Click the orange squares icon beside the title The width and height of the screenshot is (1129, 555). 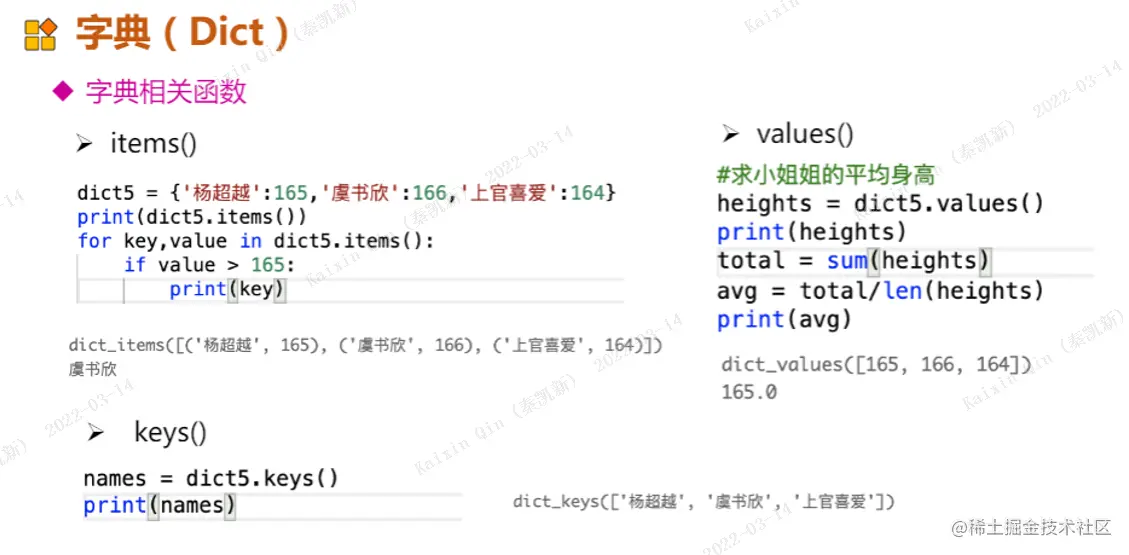click(40, 35)
